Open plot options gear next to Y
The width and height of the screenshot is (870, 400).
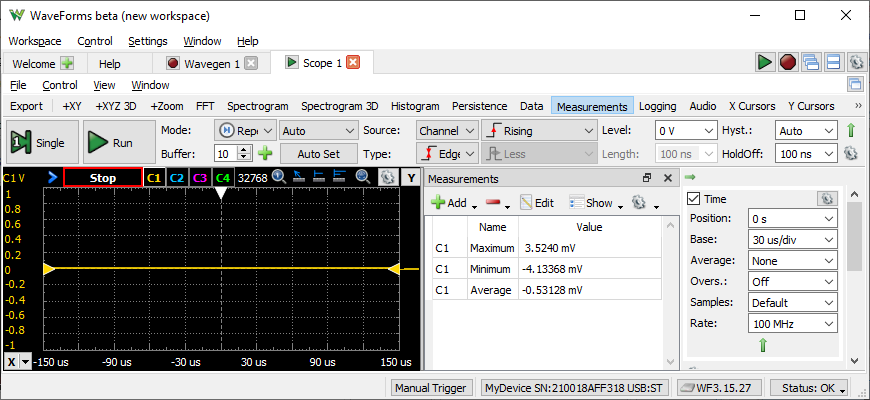(387, 178)
